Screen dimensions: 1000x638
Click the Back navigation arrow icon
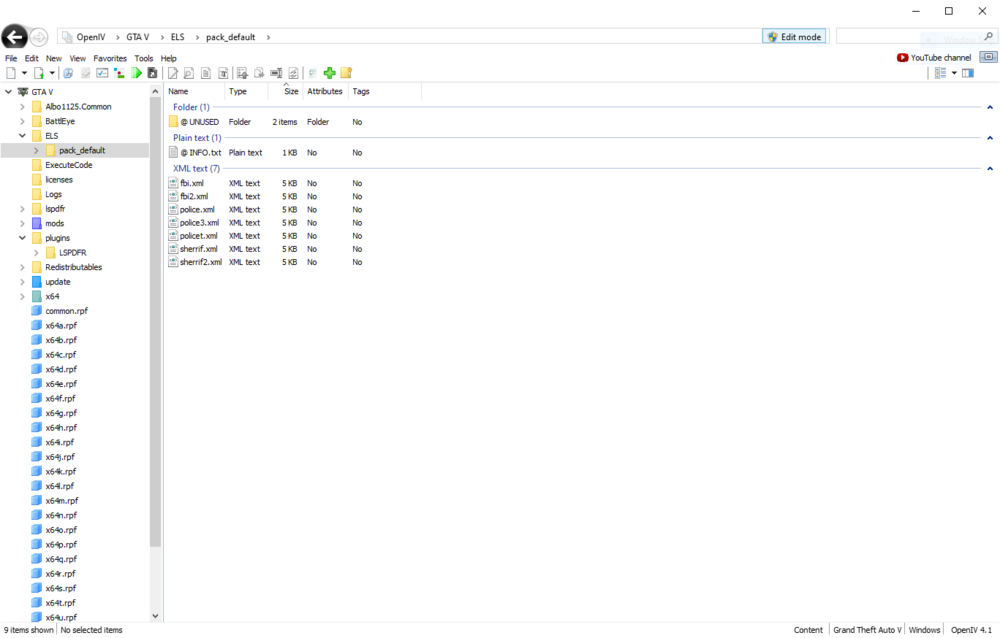pos(14,36)
